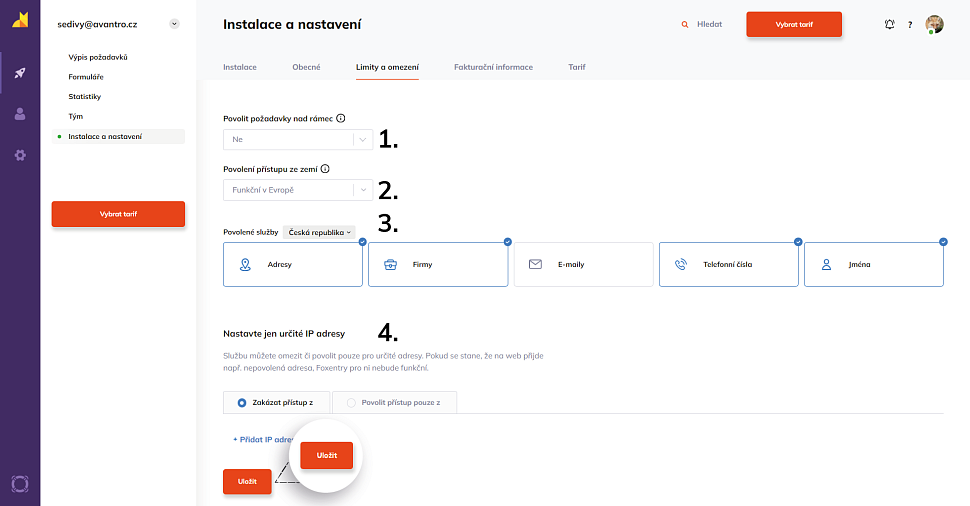This screenshot has width=970, height=506.
Task: Toggle the E-maily service card
Action: (583, 265)
